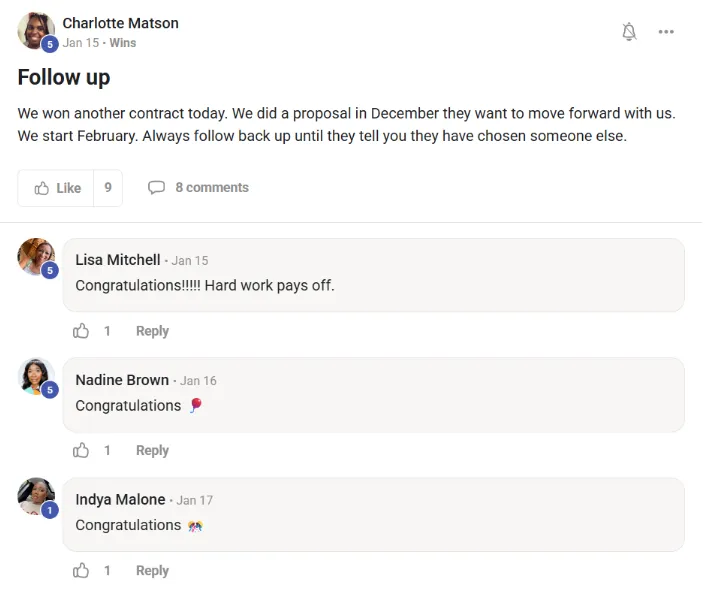Reply to Lisa Mitchell's comment
The image size is (715, 590).
[x=152, y=331]
